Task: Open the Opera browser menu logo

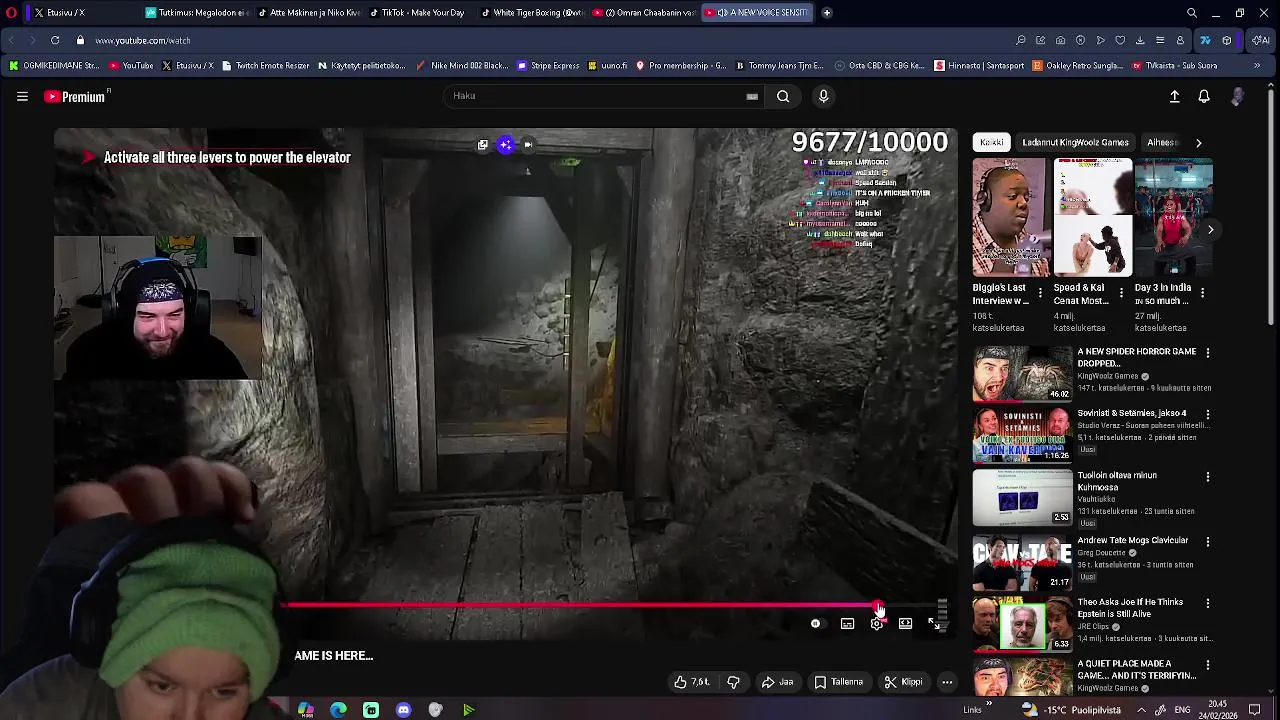Action: point(11,13)
